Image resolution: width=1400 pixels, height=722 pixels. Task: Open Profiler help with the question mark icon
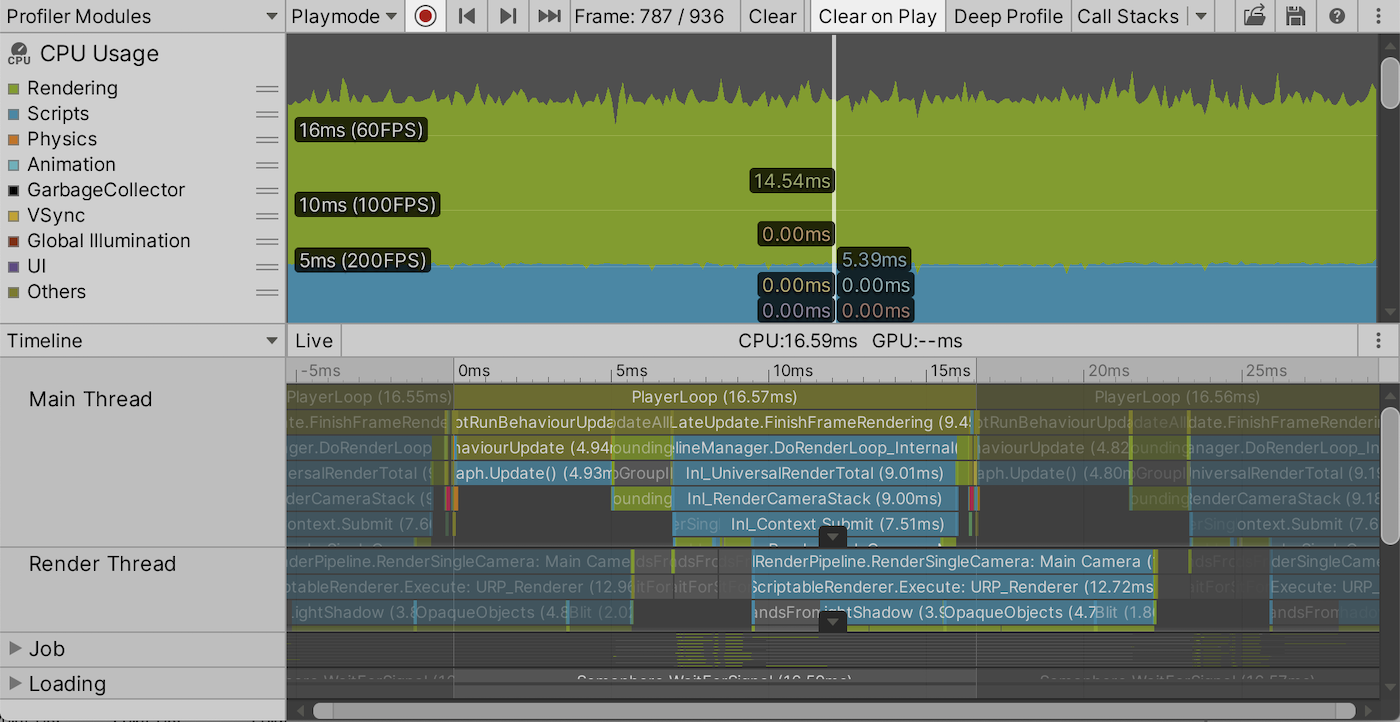click(x=1337, y=16)
